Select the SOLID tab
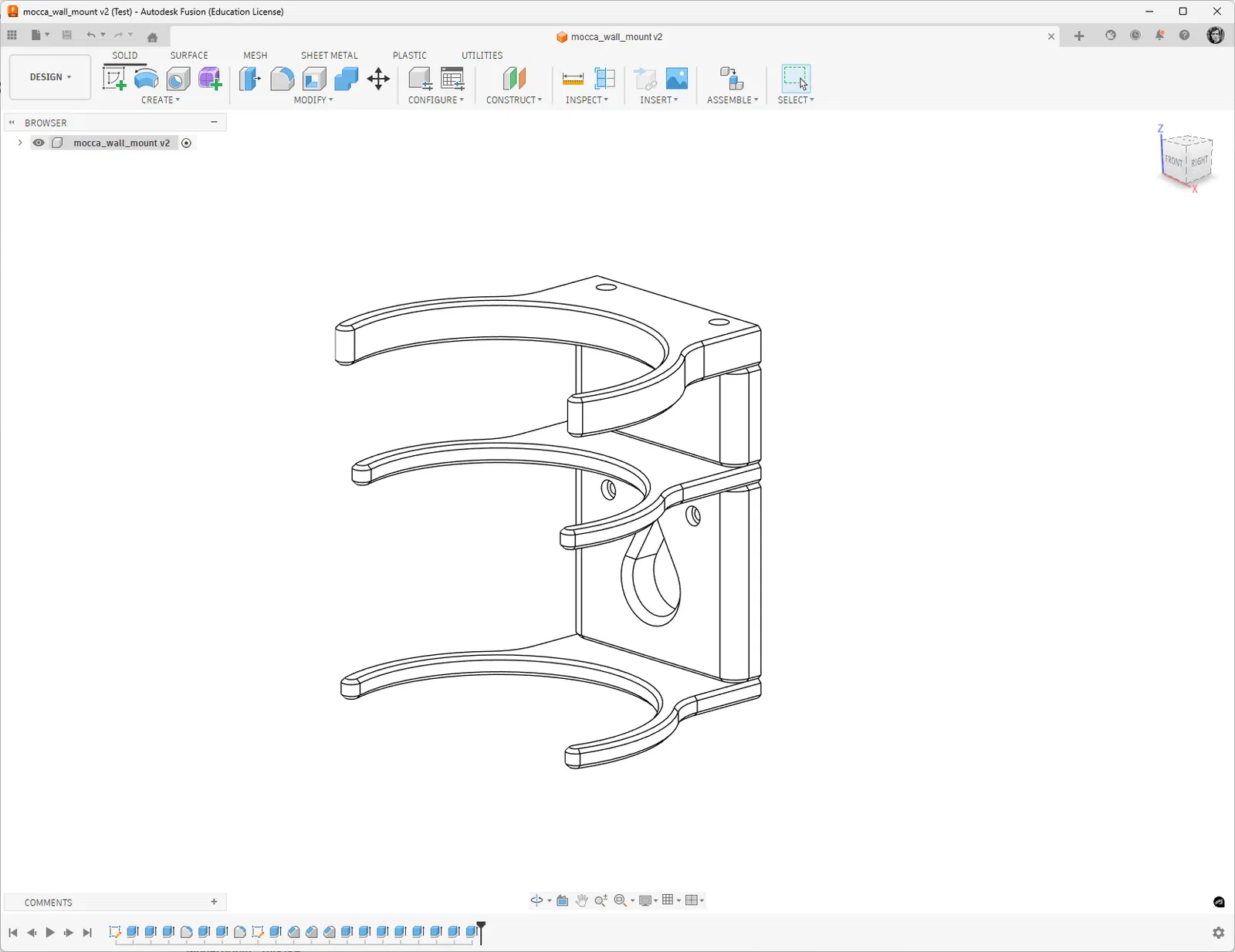Screen dimensions: 1235x952 tap(125, 56)
